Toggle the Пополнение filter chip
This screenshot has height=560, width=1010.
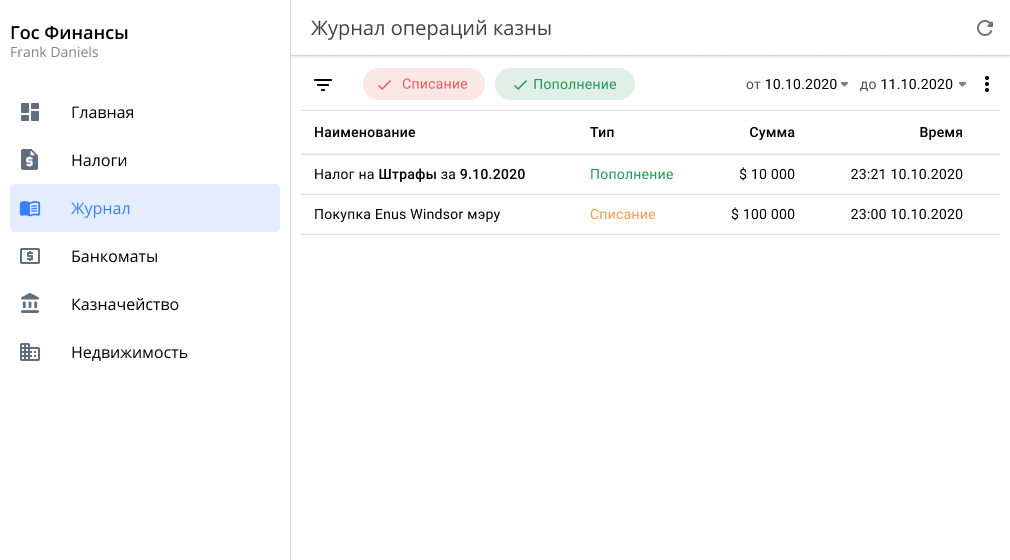click(x=565, y=85)
